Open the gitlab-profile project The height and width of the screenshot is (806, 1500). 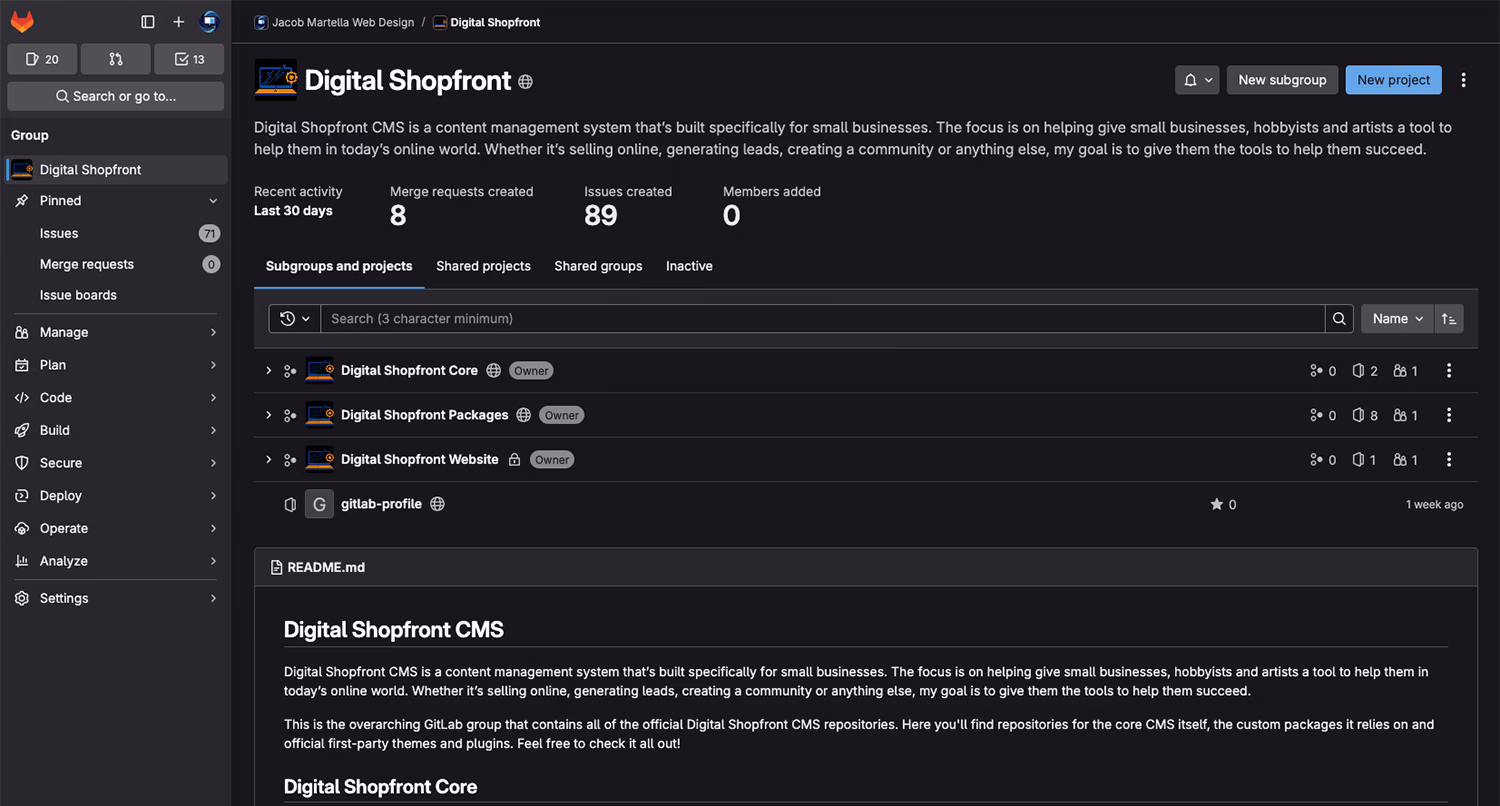pyautogui.click(x=381, y=504)
